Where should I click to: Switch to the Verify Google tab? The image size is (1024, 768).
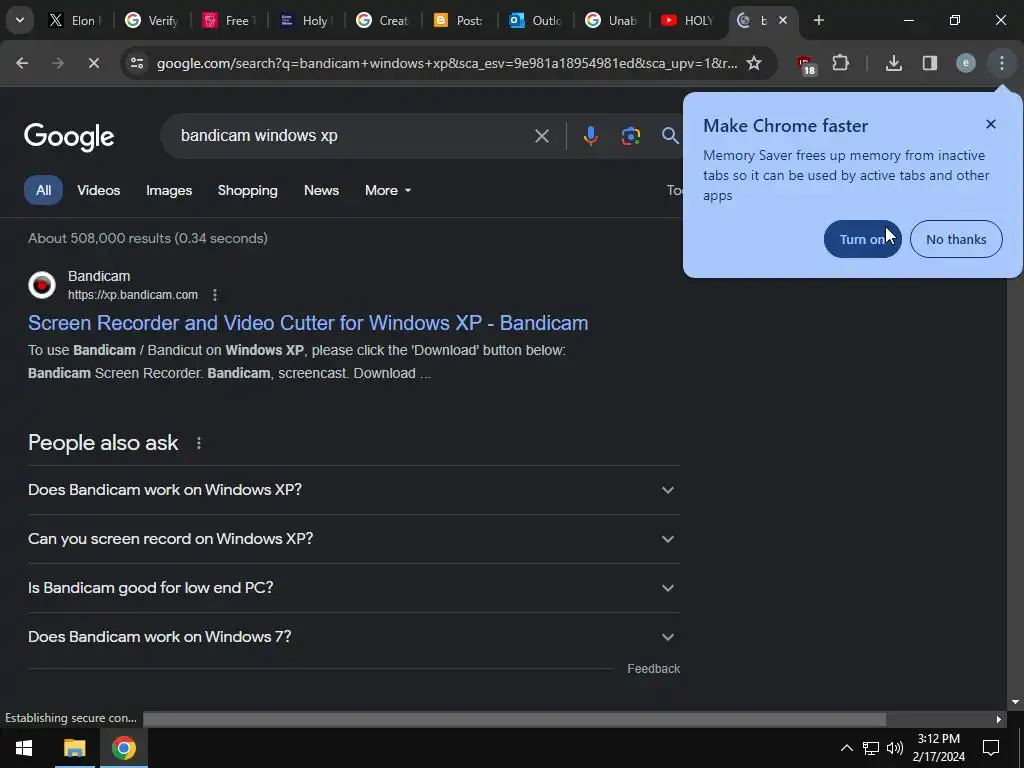151,20
